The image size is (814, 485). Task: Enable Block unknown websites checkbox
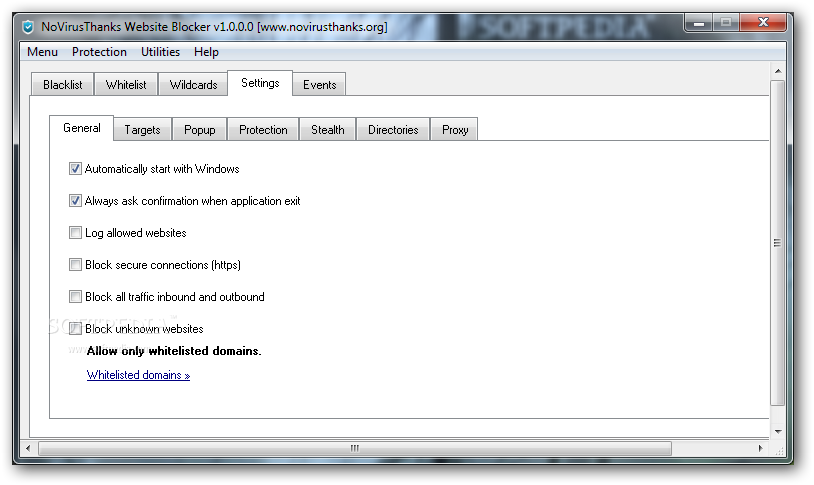(x=75, y=329)
